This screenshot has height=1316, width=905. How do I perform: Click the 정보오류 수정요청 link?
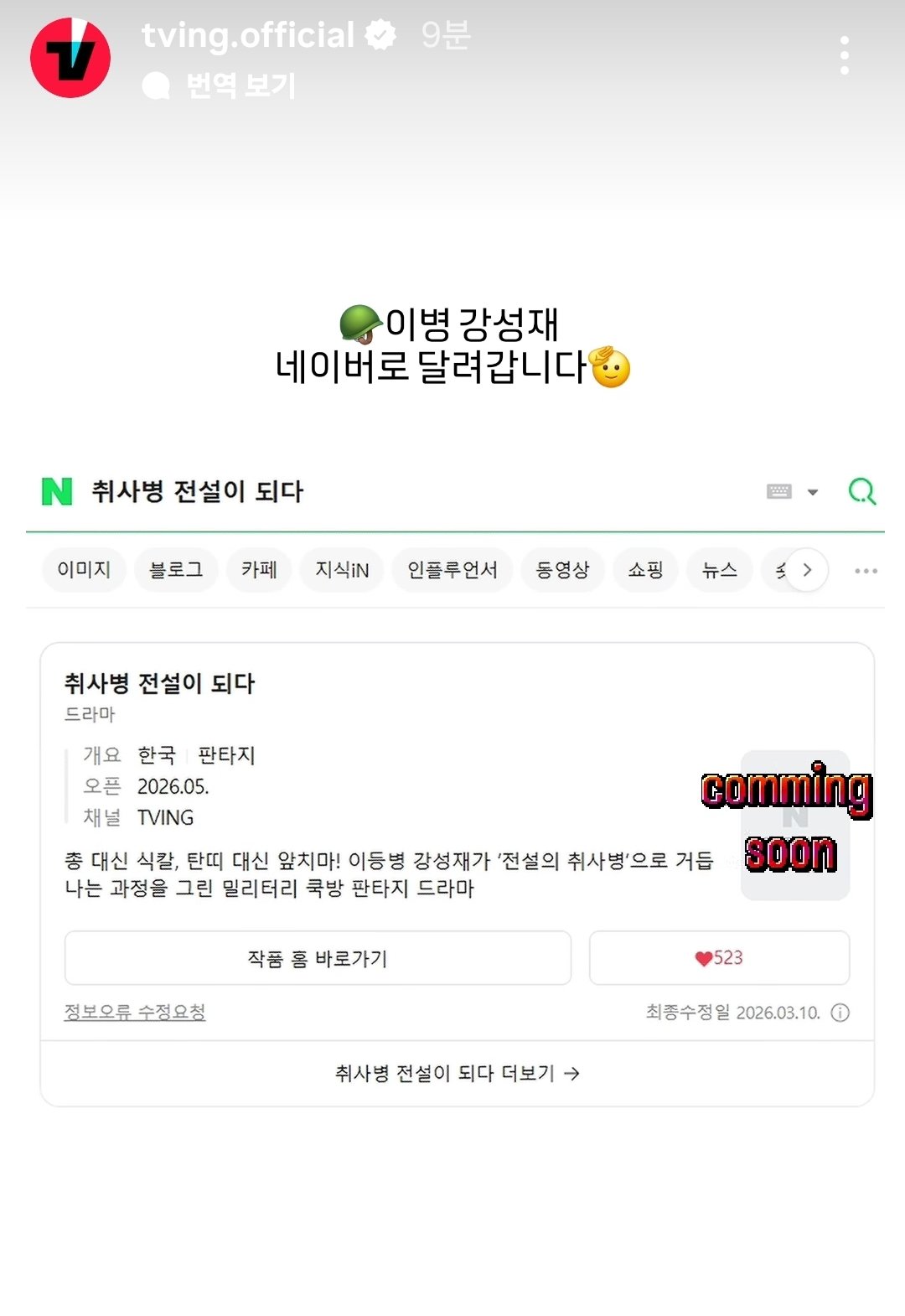coord(135,1012)
